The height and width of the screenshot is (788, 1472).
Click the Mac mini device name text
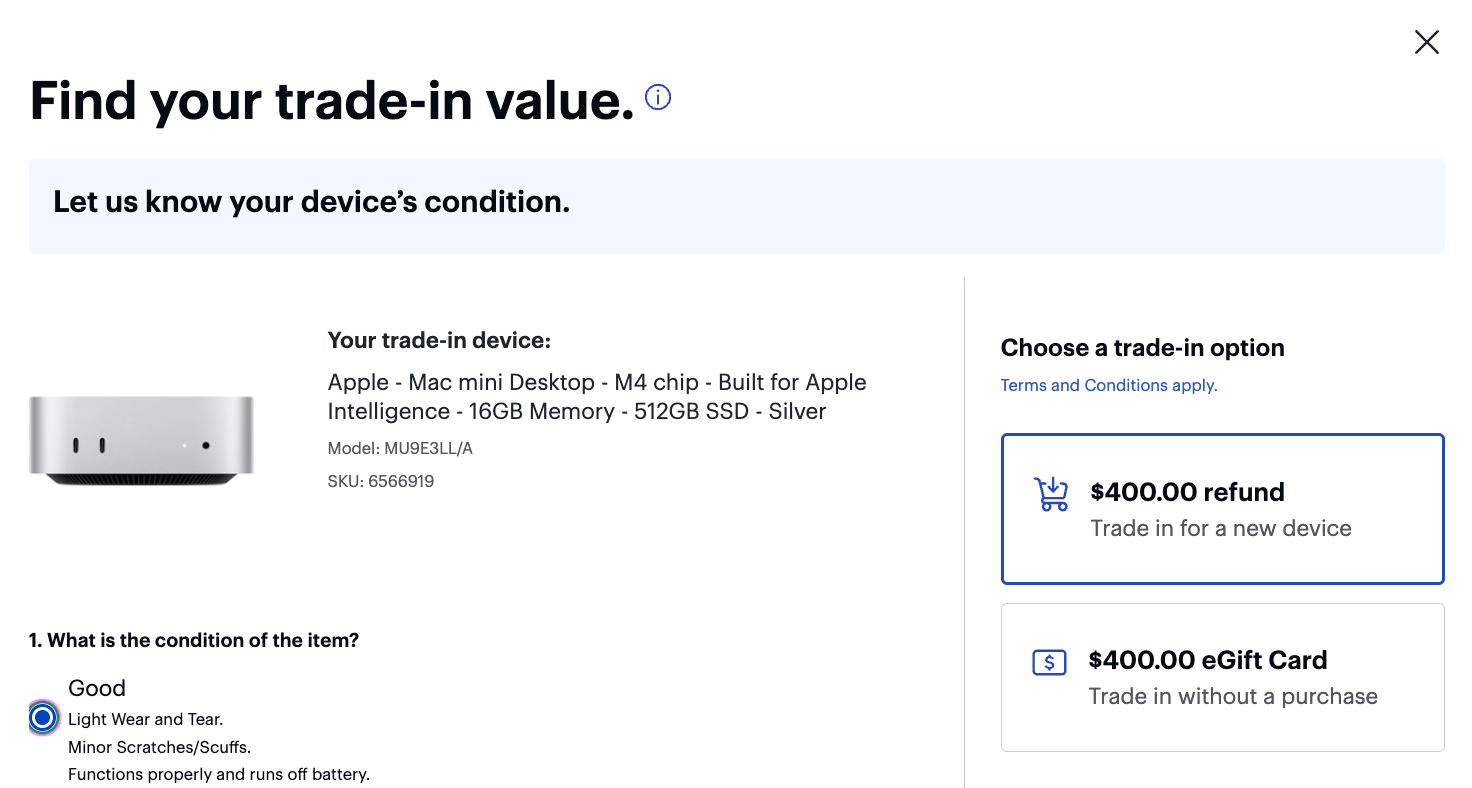[x=597, y=397]
